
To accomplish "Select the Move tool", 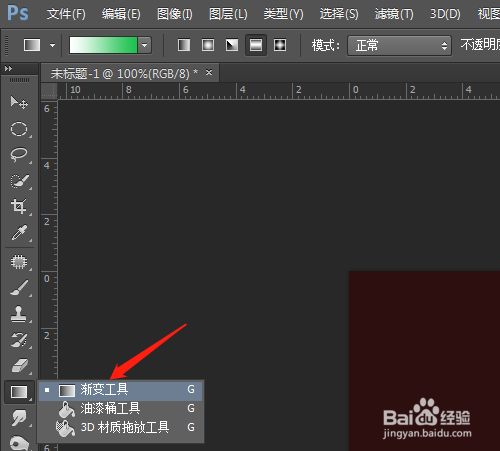I will [19, 102].
